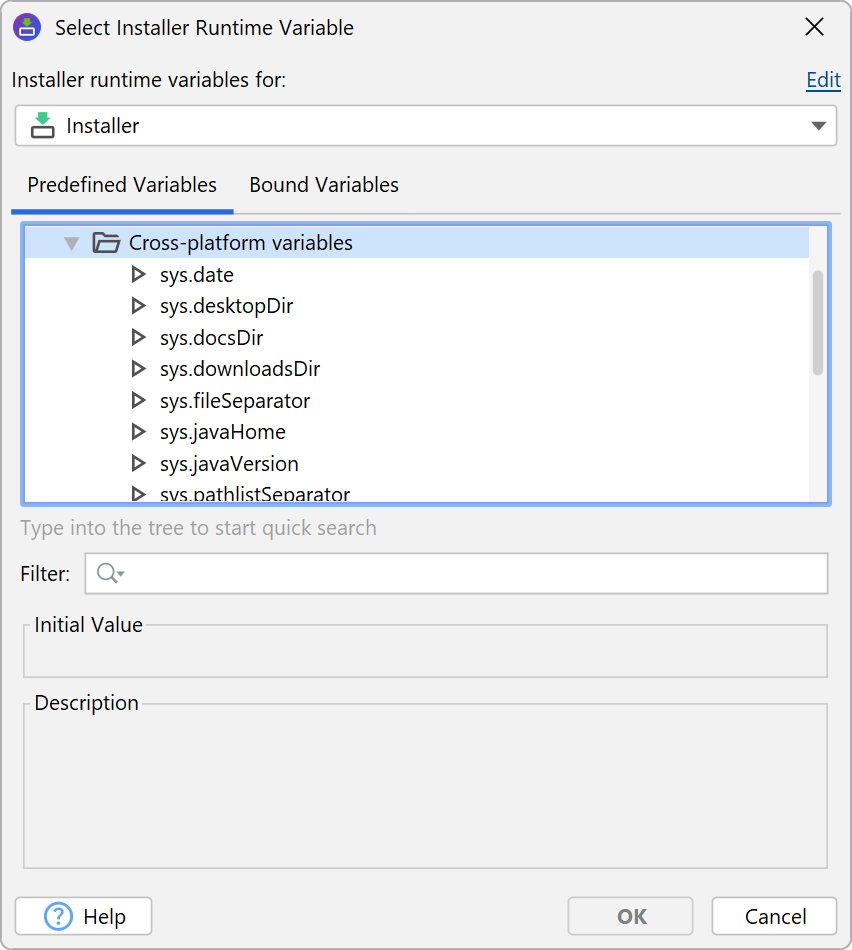Image resolution: width=852 pixels, height=950 pixels.
Task: Expand the sys.date variable node
Action: coord(139,275)
